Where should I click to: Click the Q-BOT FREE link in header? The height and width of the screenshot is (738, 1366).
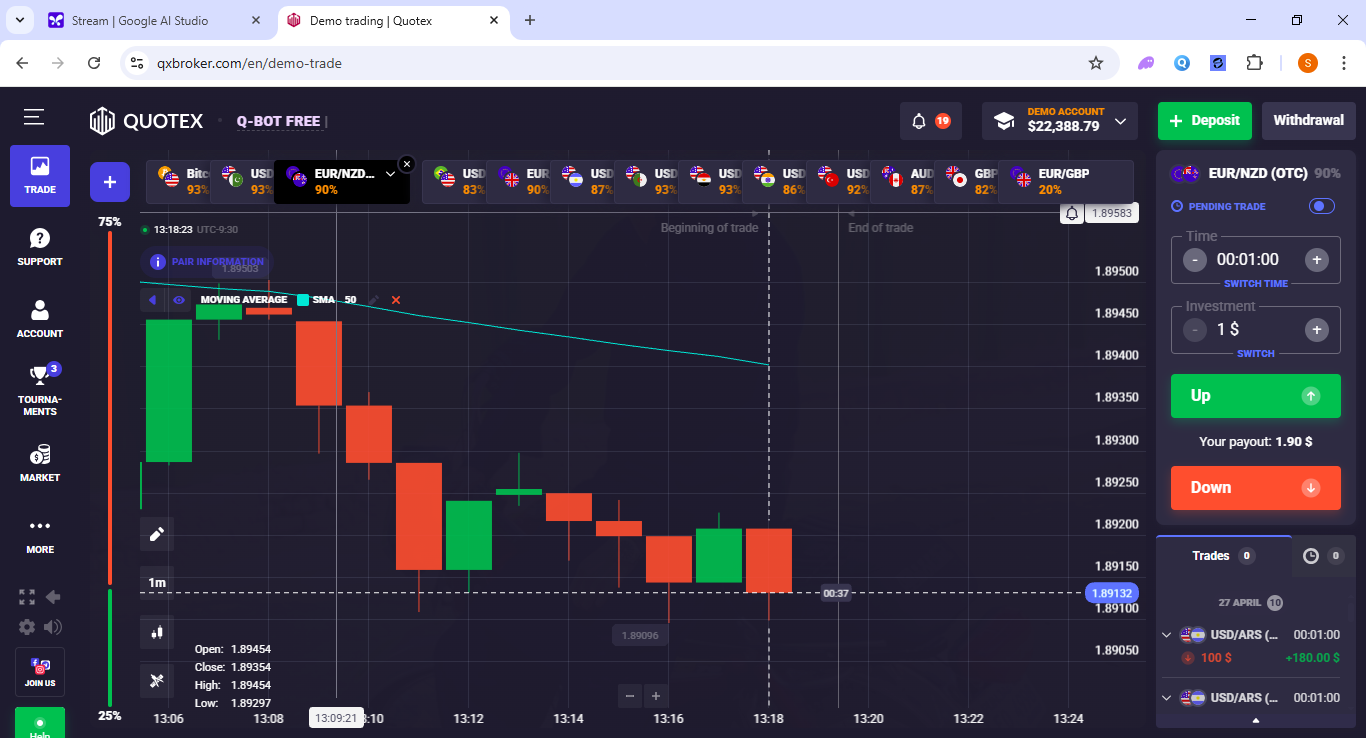[277, 120]
